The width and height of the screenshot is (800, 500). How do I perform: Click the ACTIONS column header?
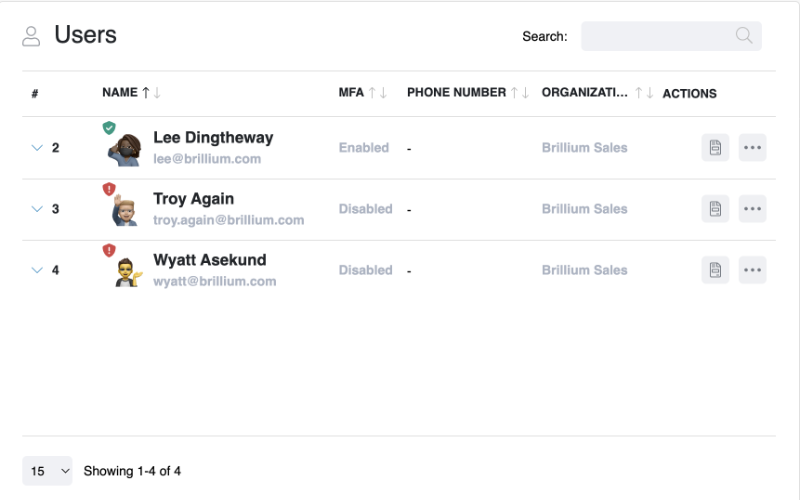689,93
